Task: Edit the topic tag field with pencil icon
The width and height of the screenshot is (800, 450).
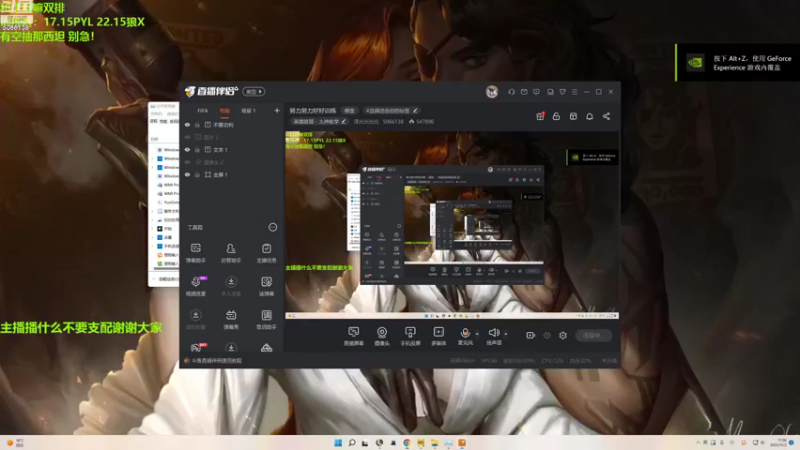Action: click(x=391, y=111)
